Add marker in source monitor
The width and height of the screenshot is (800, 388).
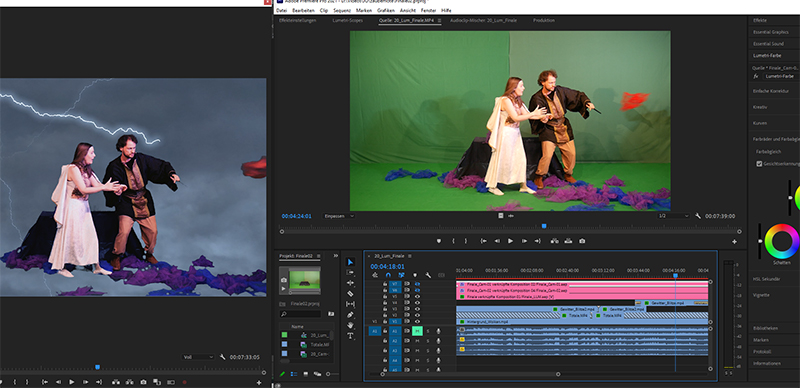pos(439,241)
